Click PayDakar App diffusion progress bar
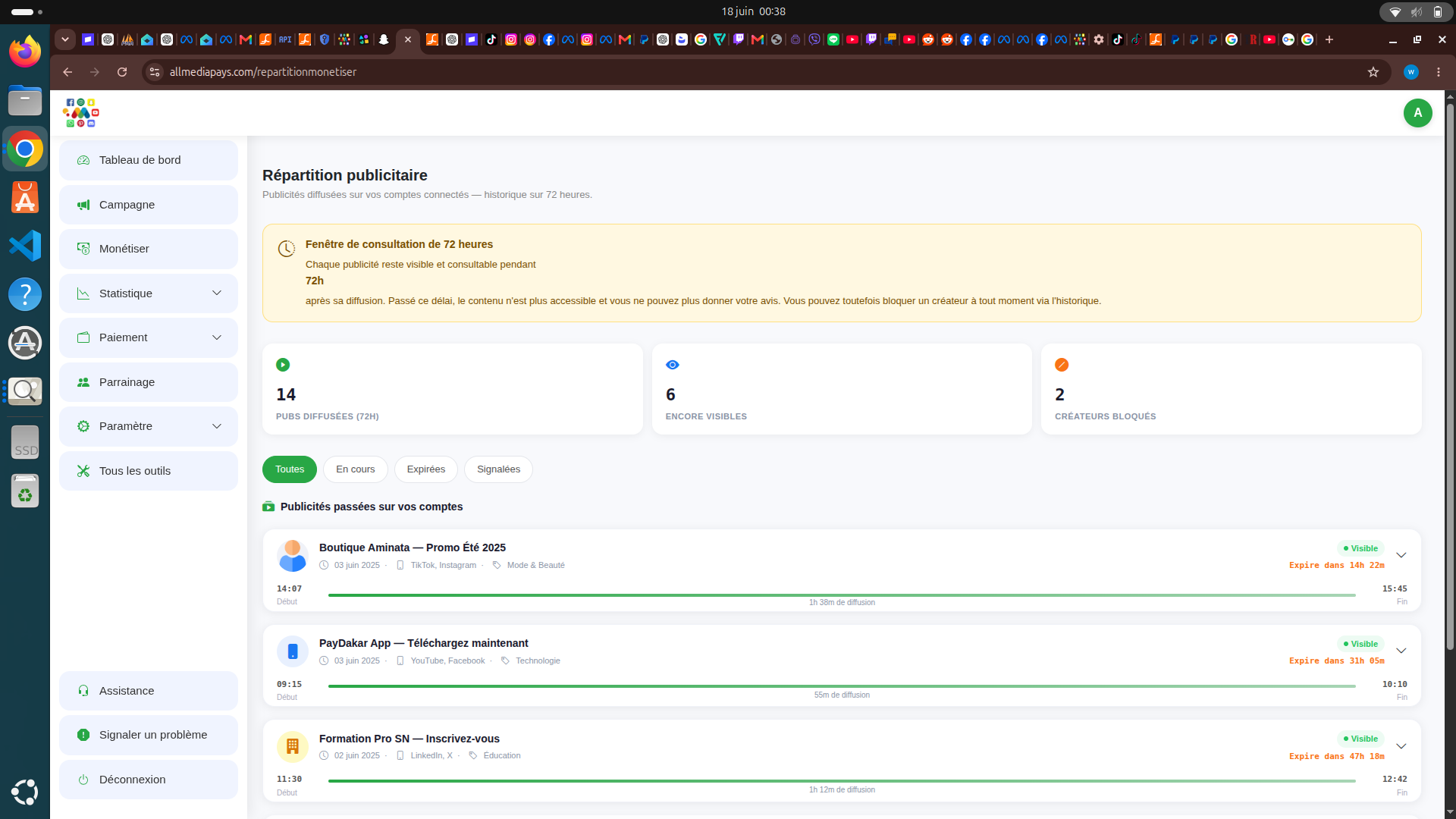This screenshot has height=819, width=1456. [x=842, y=686]
